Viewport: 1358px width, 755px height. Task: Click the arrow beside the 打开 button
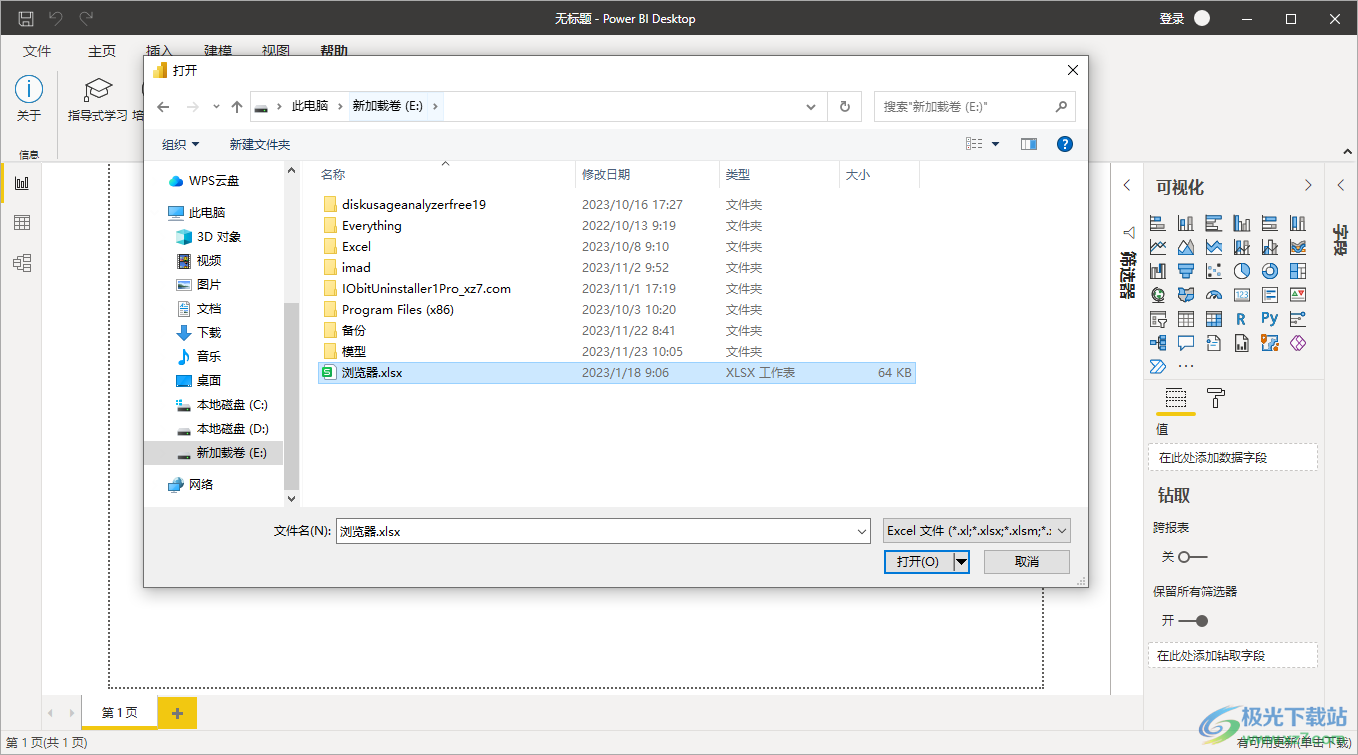coord(961,562)
